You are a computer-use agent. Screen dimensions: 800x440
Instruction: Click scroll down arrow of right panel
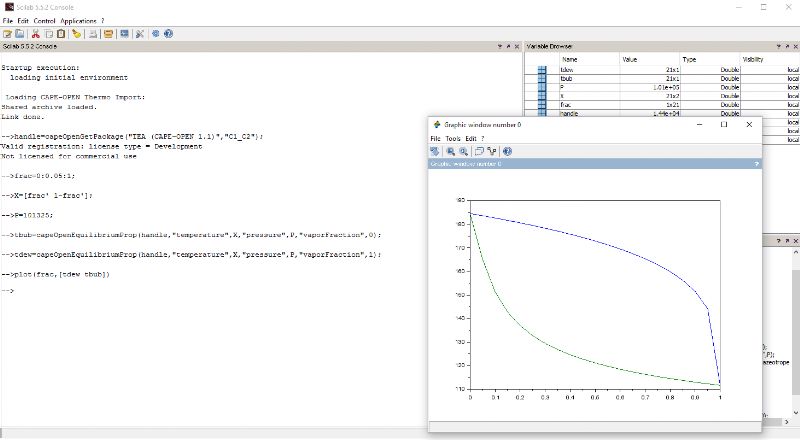796,412
